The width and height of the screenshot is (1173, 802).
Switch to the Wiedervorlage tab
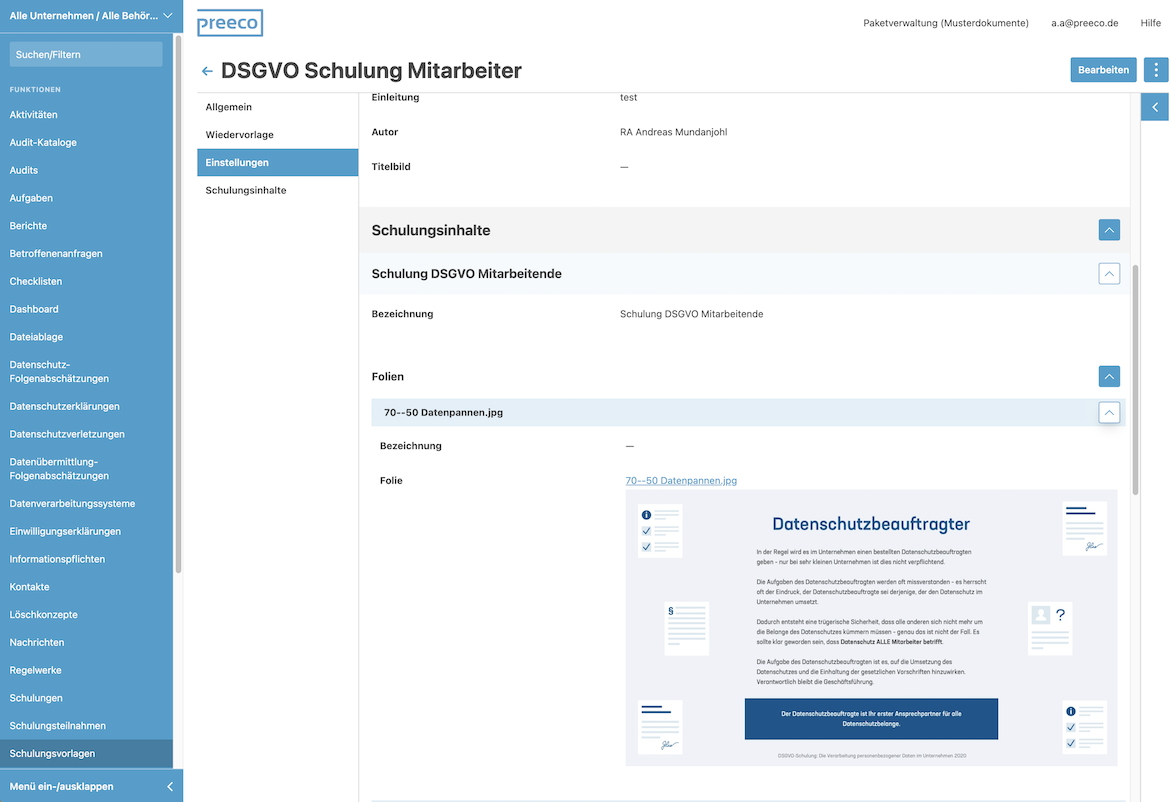[278, 135]
